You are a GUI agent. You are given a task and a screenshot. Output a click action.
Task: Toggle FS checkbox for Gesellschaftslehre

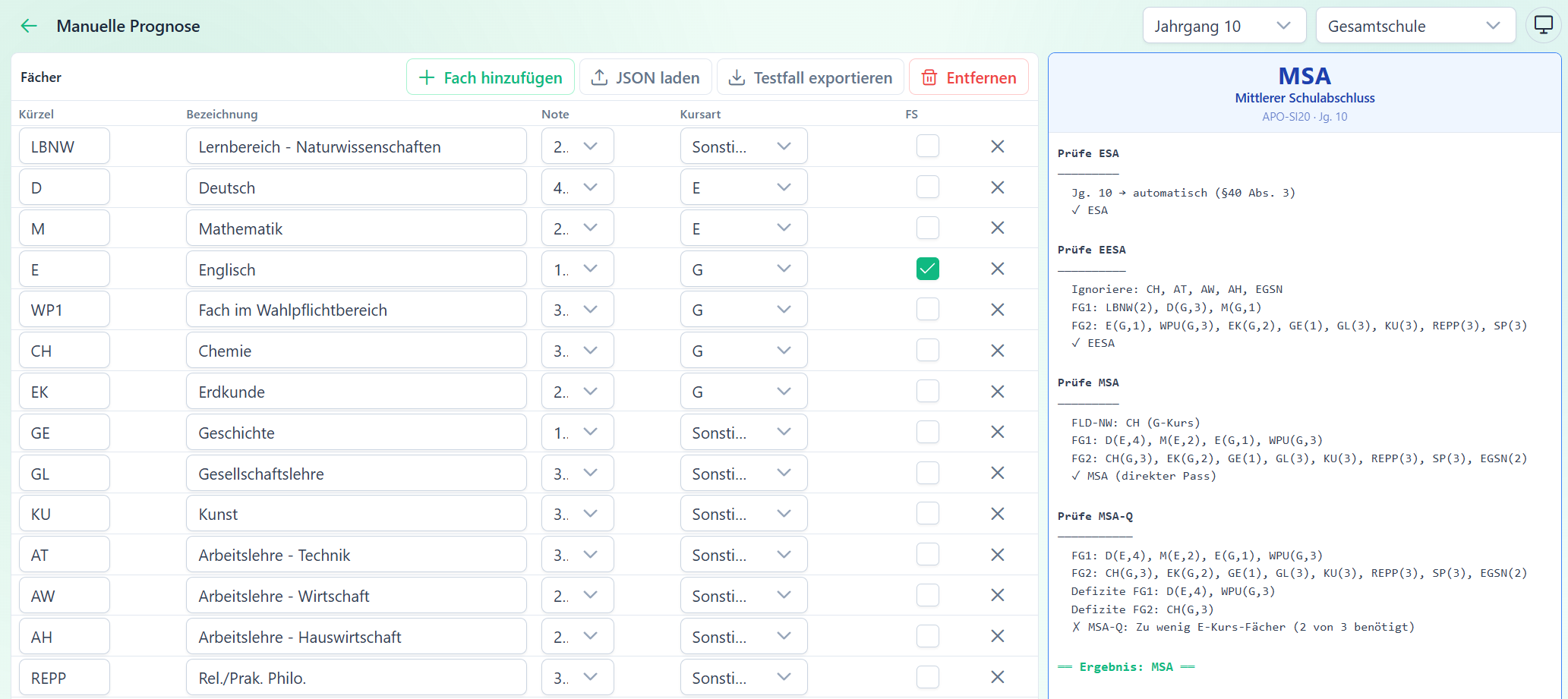[x=928, y=473]
